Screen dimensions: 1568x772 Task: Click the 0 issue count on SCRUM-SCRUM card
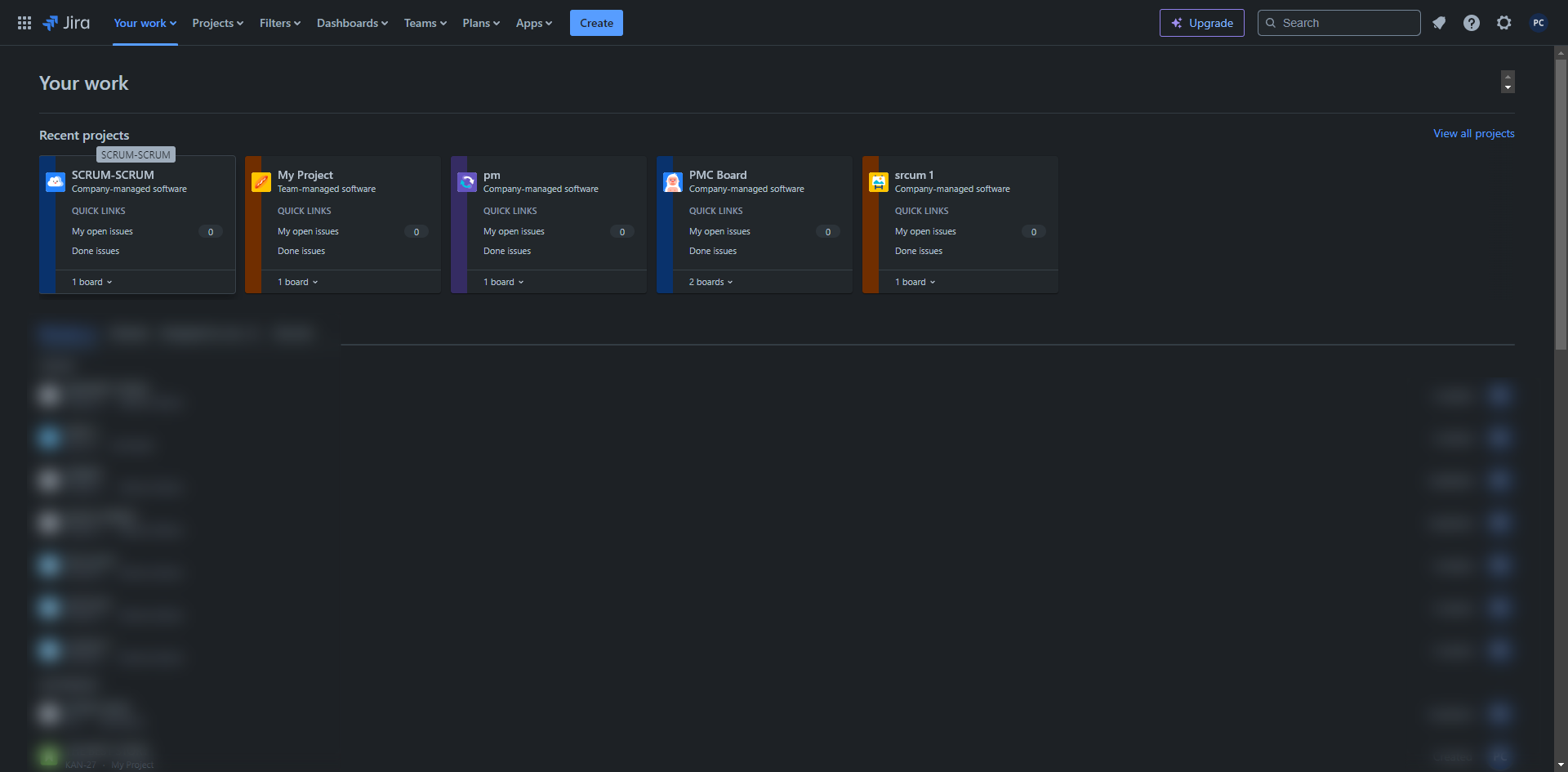pos(211,232)
